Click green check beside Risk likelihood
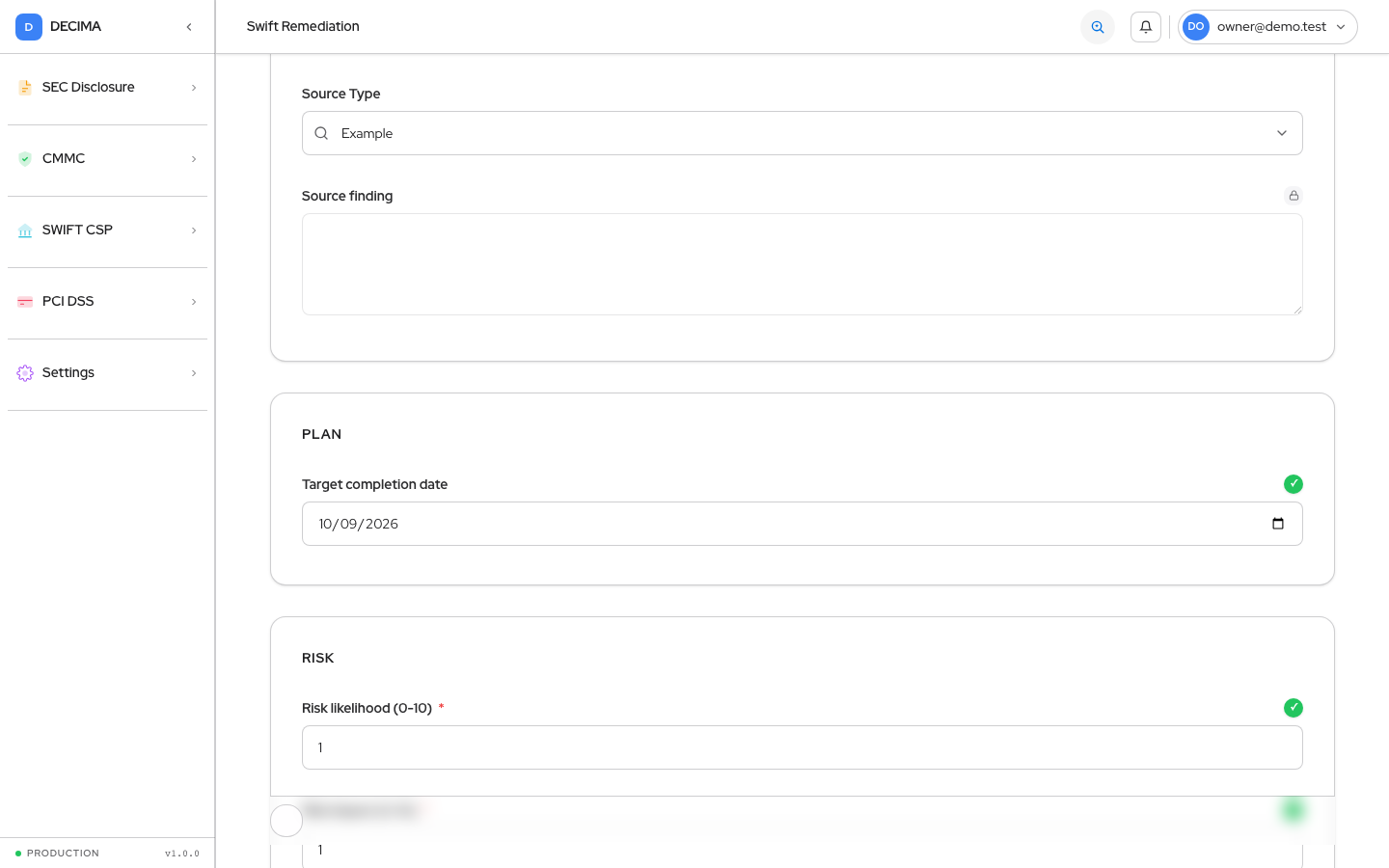 point(1294,708)
